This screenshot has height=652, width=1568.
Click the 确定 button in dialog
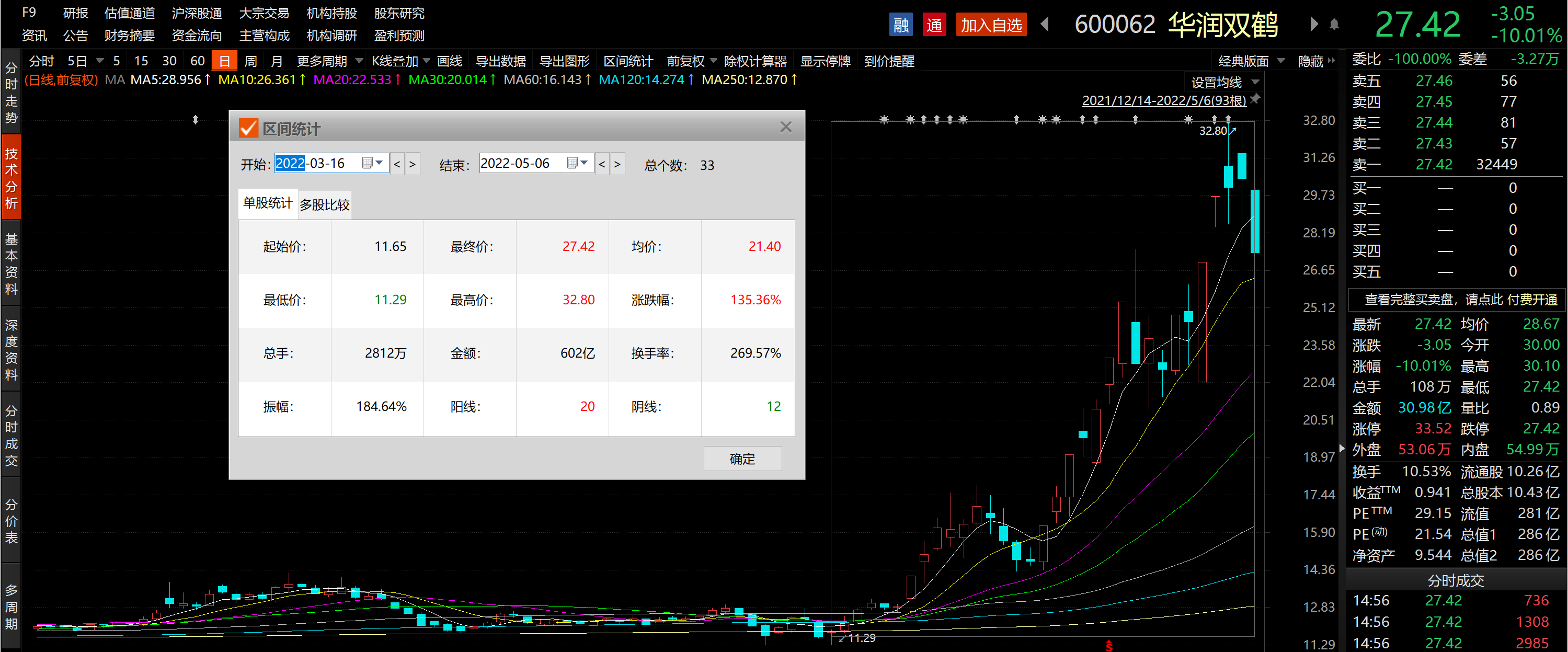[742, 459]
